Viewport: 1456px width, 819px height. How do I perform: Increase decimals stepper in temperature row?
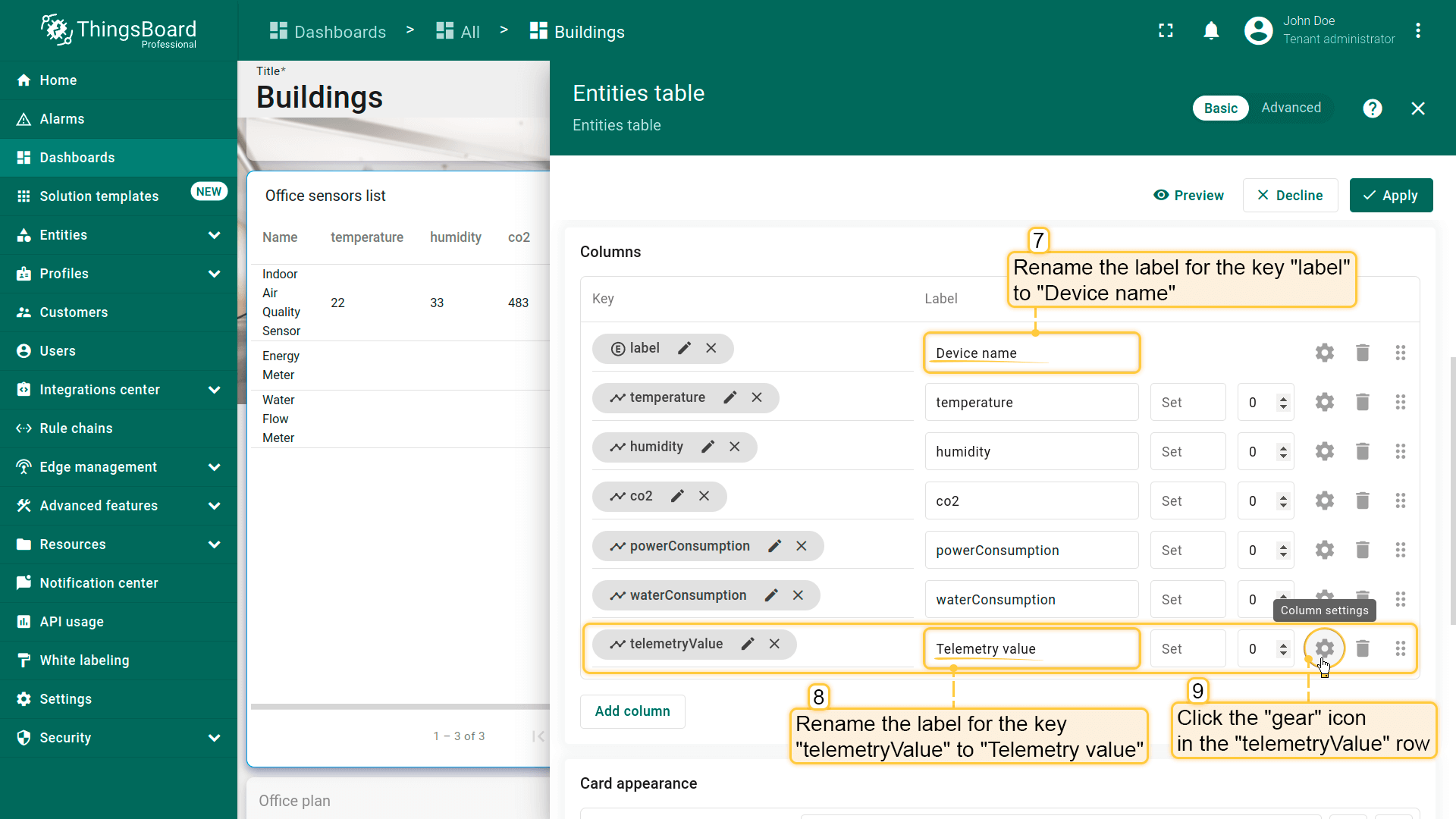point(1283,397)
